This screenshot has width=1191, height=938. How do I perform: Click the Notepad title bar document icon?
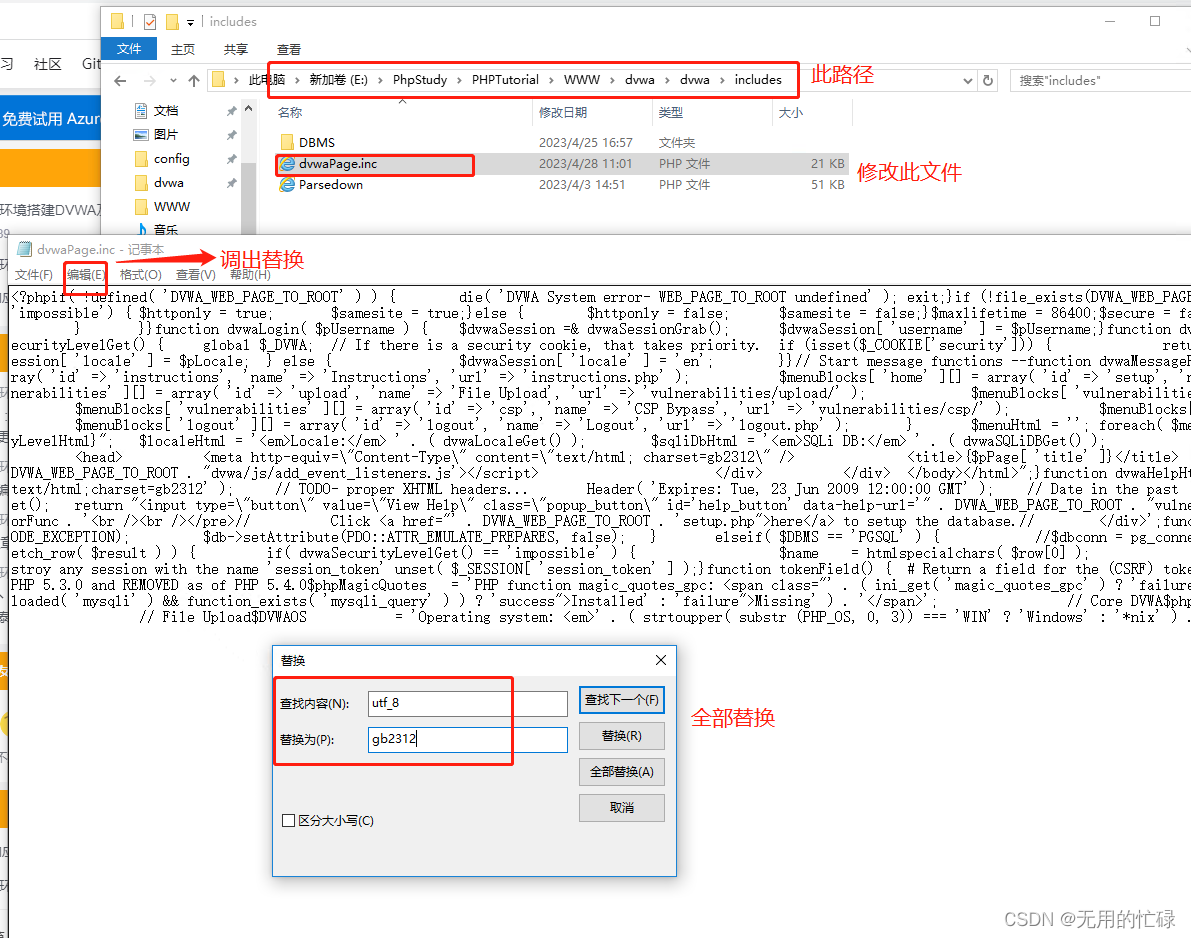click(24, 249)
